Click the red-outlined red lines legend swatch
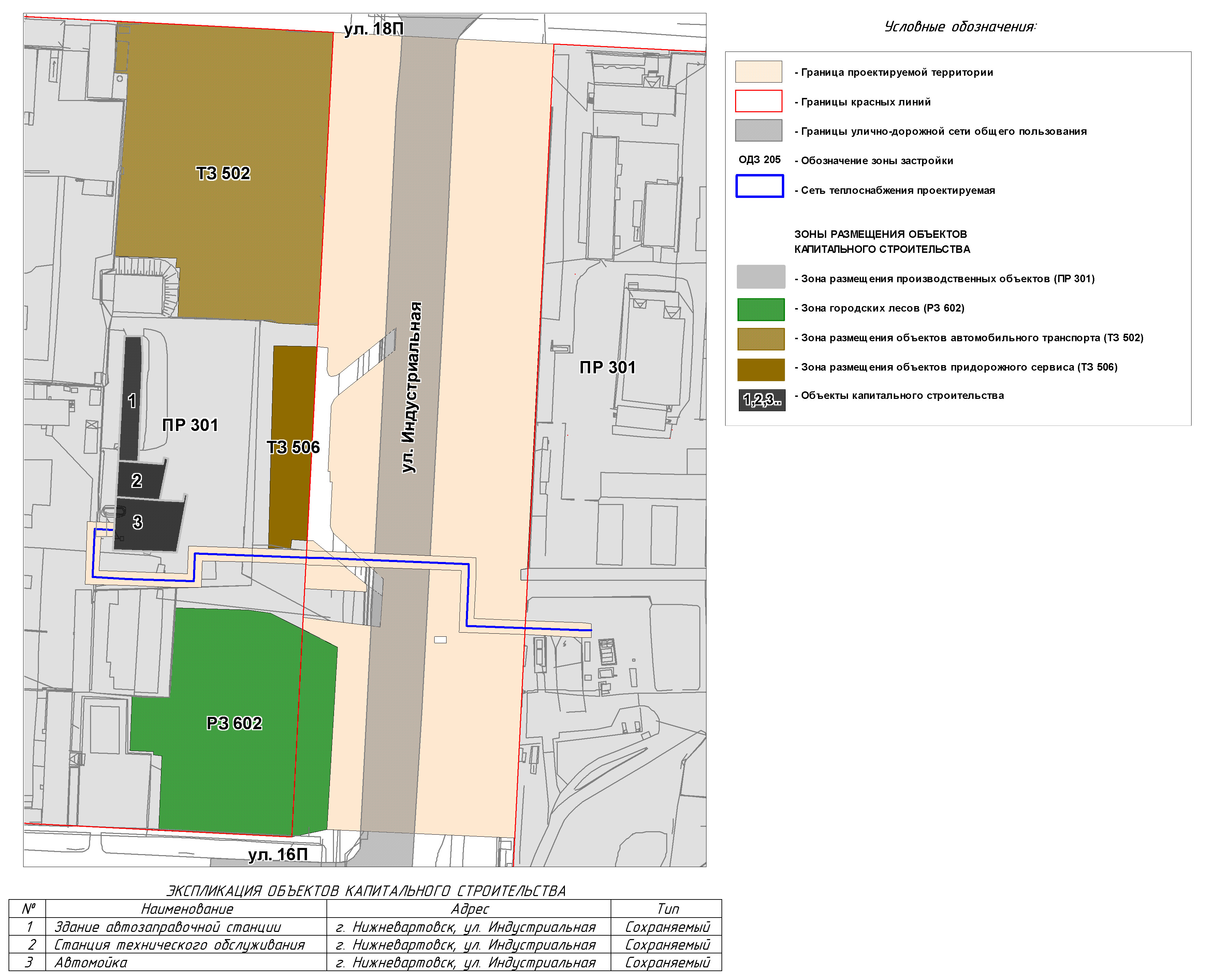 (758, 101)
